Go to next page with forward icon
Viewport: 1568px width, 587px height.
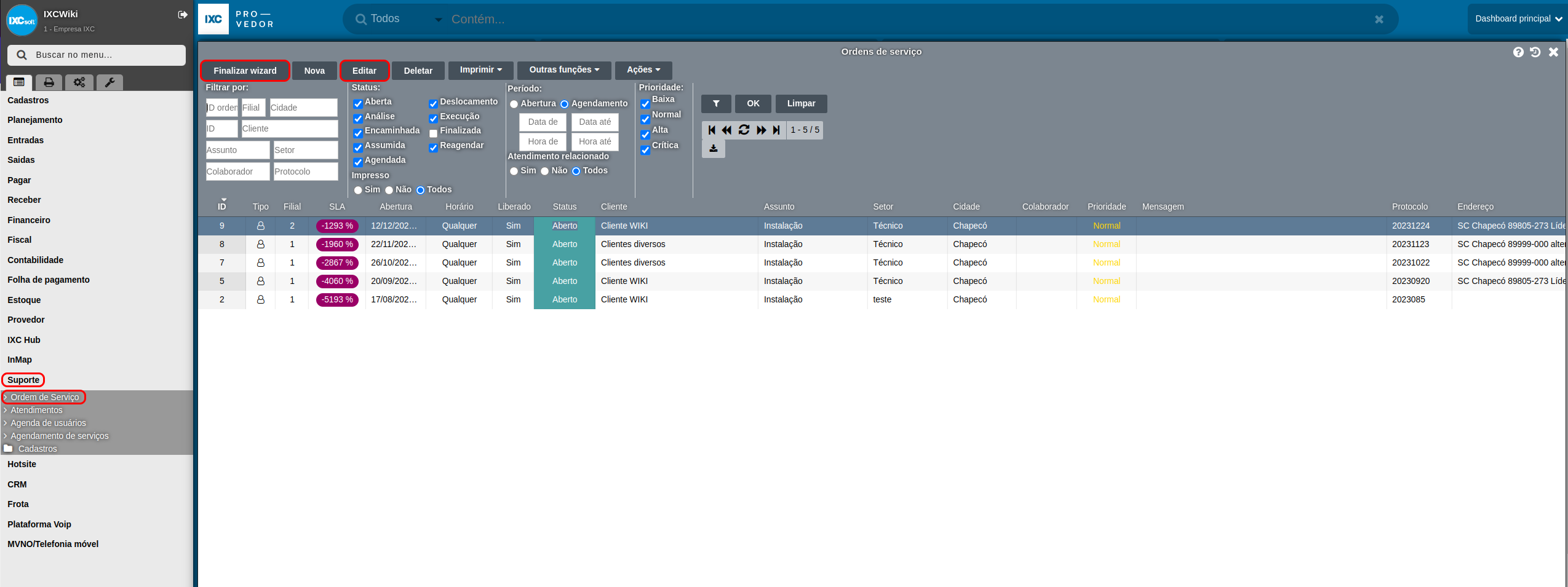(761, 130)
